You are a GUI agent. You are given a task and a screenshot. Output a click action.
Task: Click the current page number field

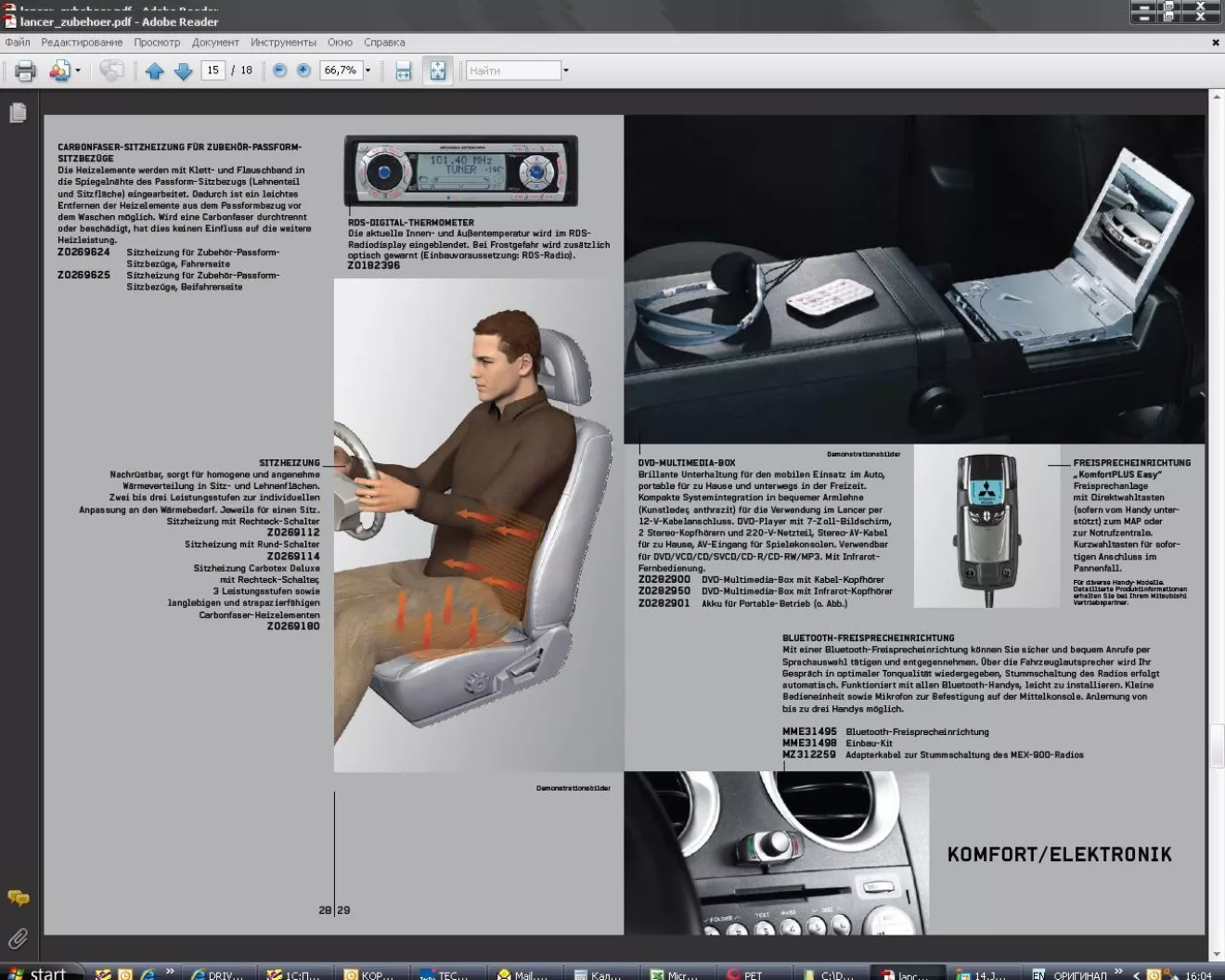(x=213, y=71)
